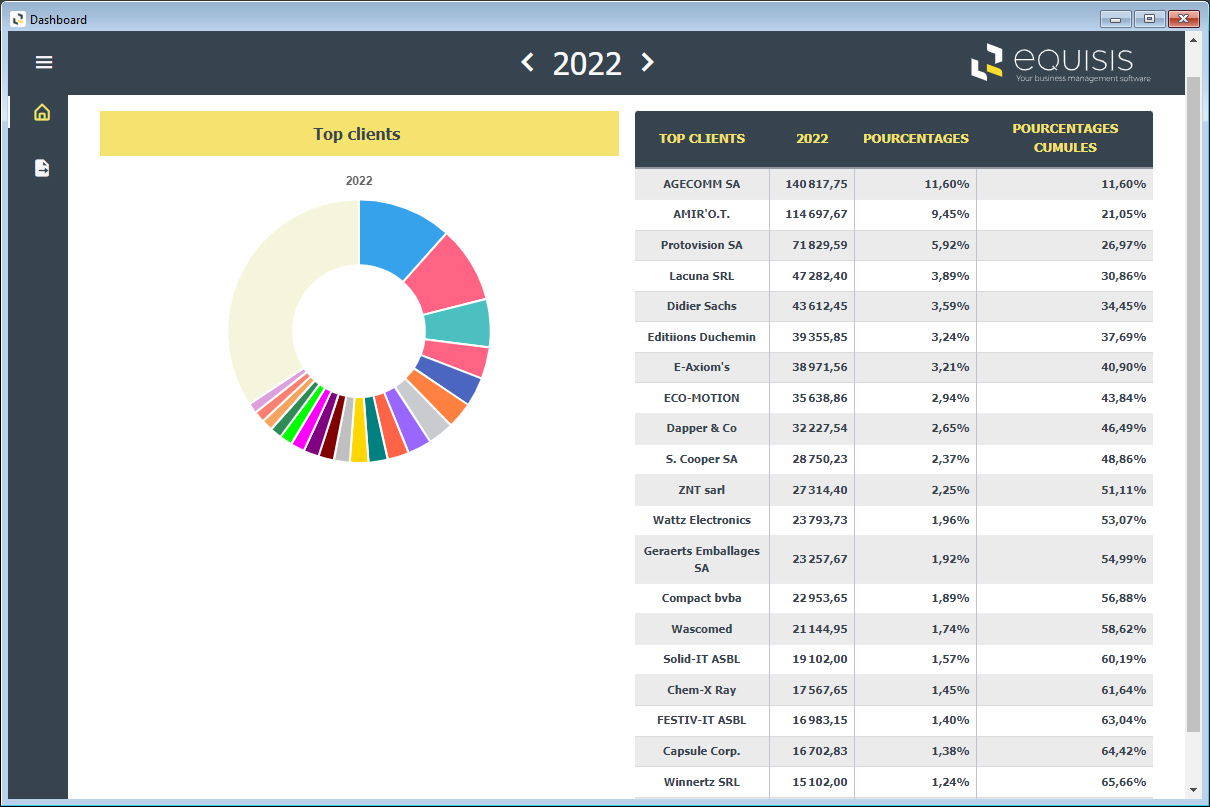Select Geraerts Emballages SA client cell
Image resolution: width=1210 pixels, height=807 pixels.
click(702, 560)
